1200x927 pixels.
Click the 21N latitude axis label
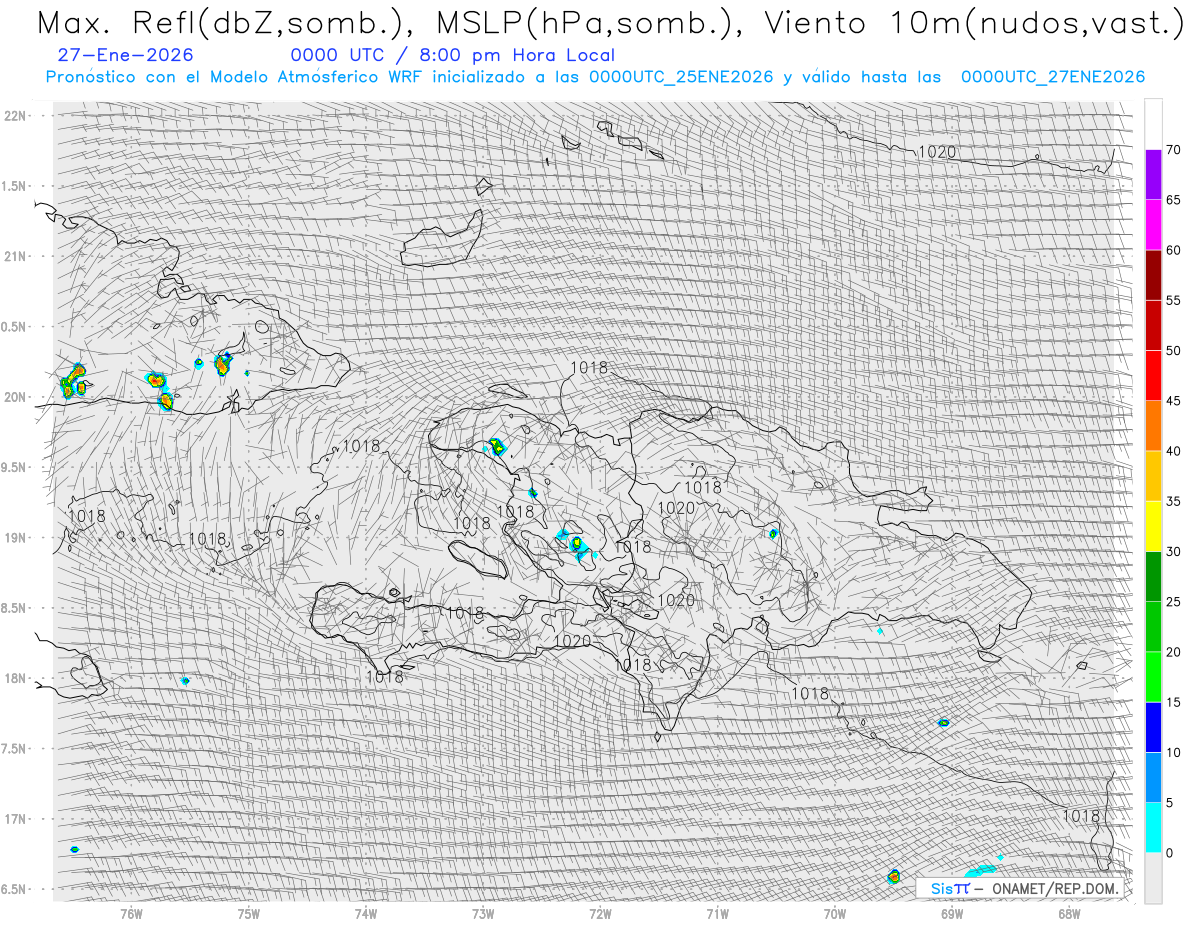pyautogui.click(x=14, y=256)
